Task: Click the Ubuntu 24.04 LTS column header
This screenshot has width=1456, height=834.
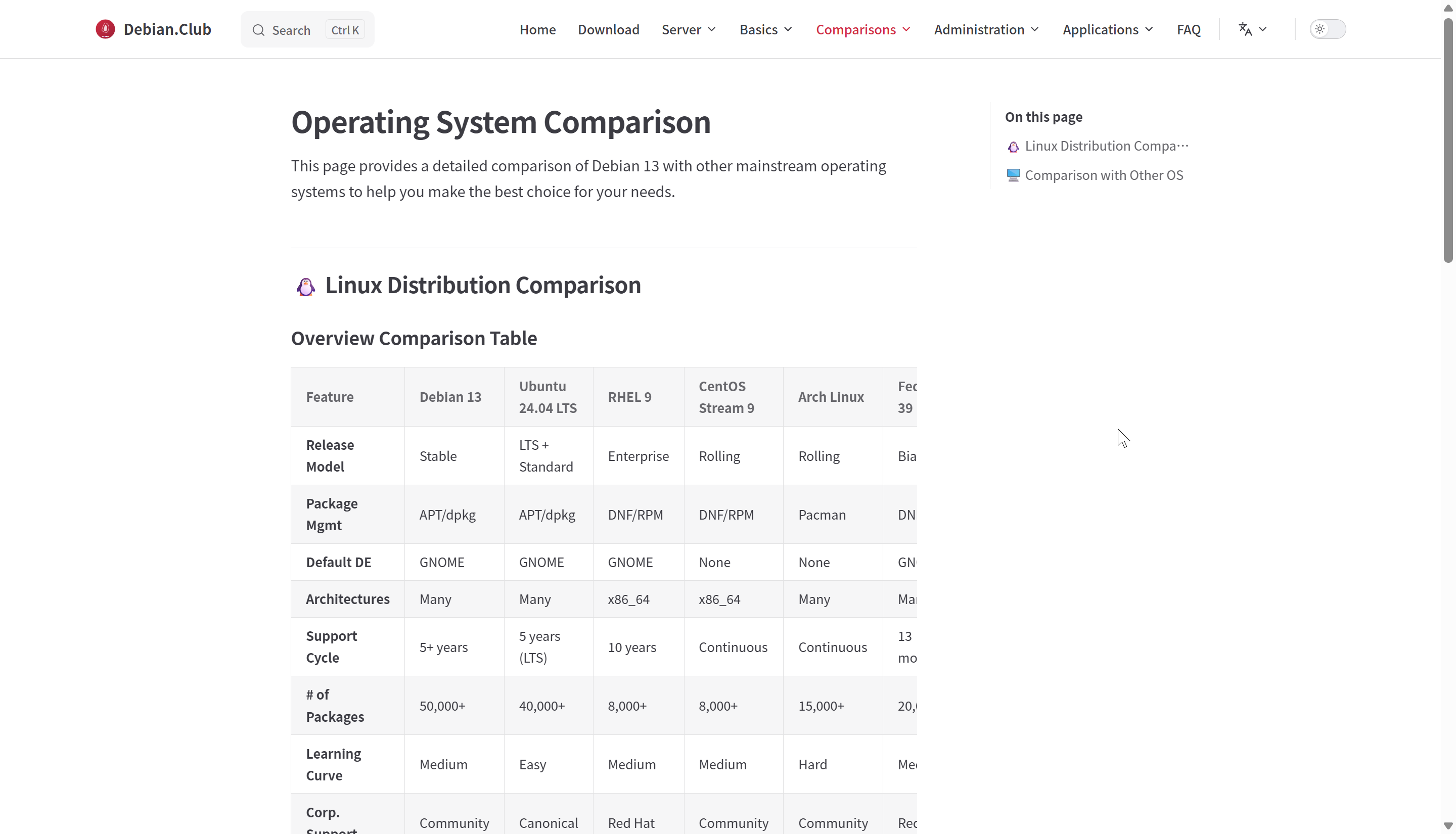Action: (x=548, y=397)
